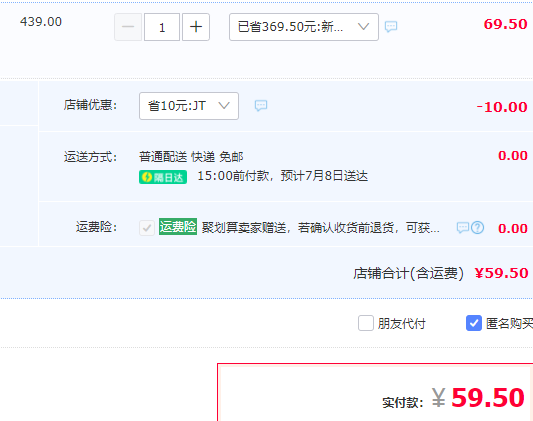This screenshot has width=533, height=421.
Task: Click the green 运费险 tag label
Action: click(178, 227)
